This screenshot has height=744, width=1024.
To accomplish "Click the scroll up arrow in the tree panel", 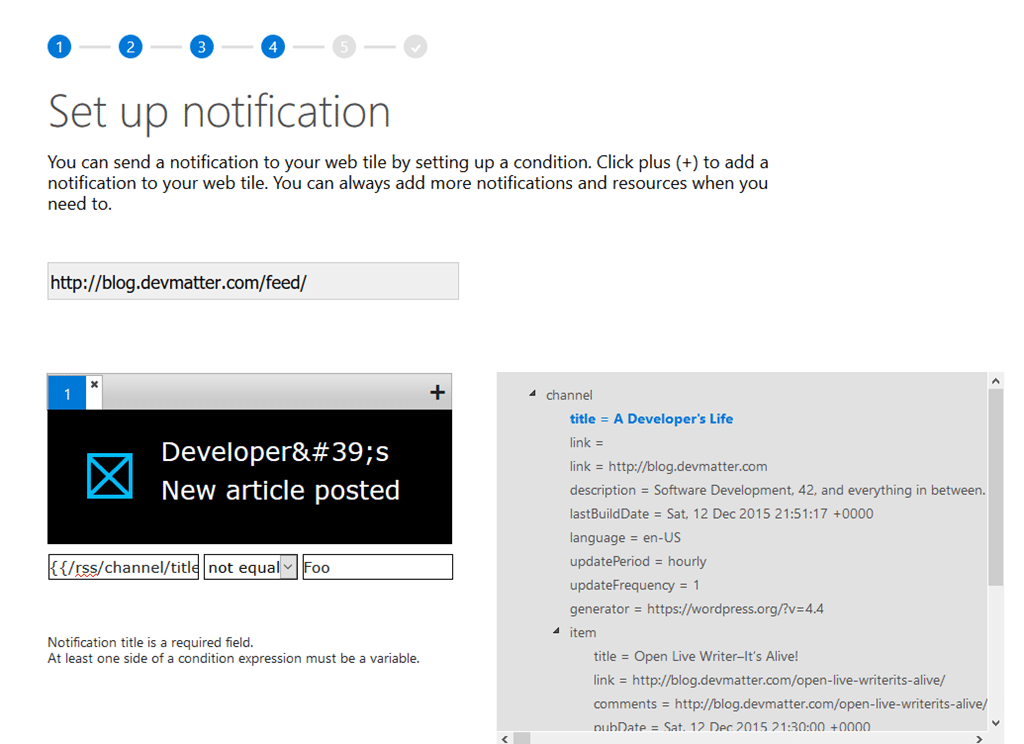I will (995, 381).
